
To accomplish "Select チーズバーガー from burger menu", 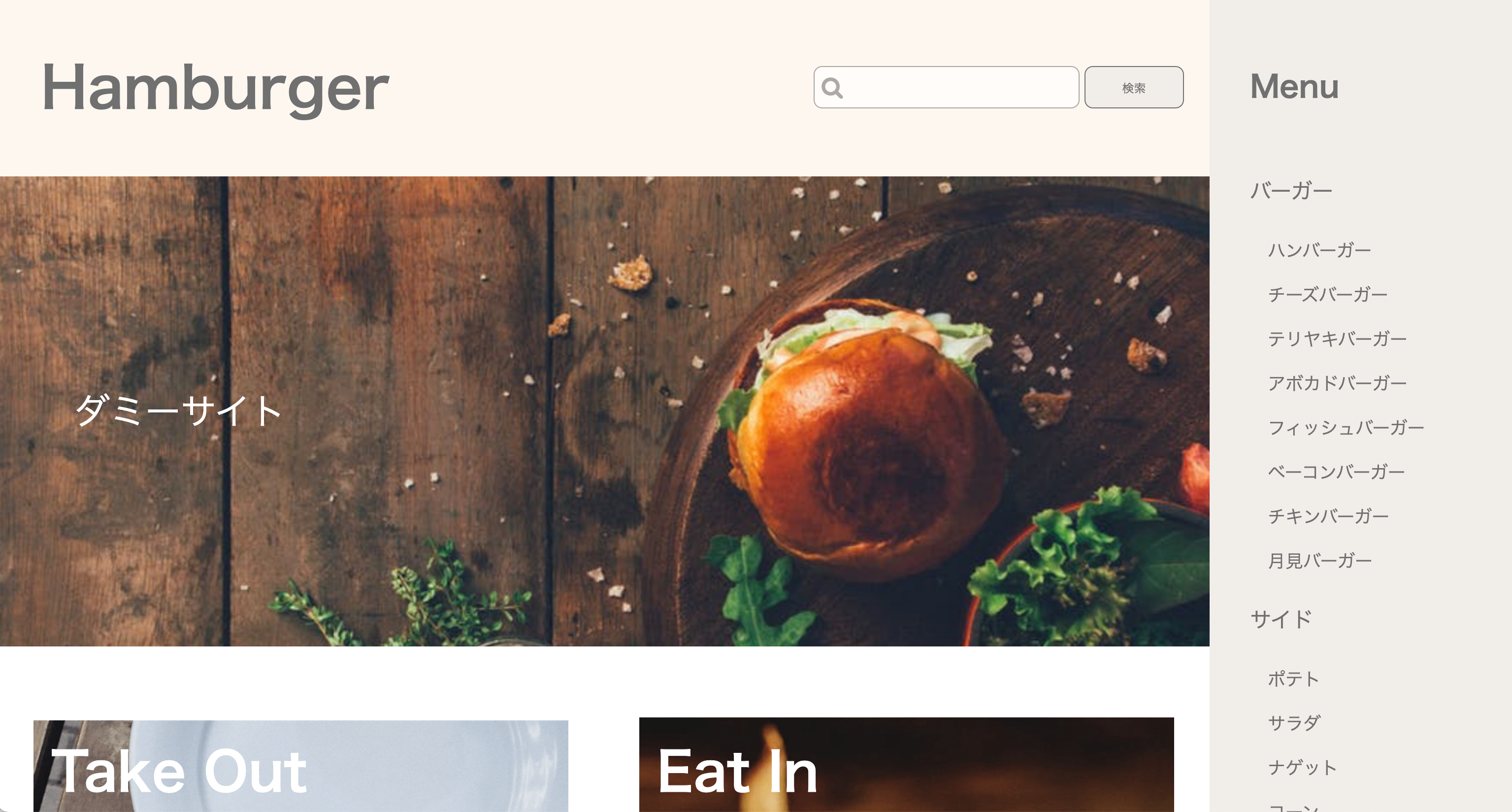I will 1326,294.
